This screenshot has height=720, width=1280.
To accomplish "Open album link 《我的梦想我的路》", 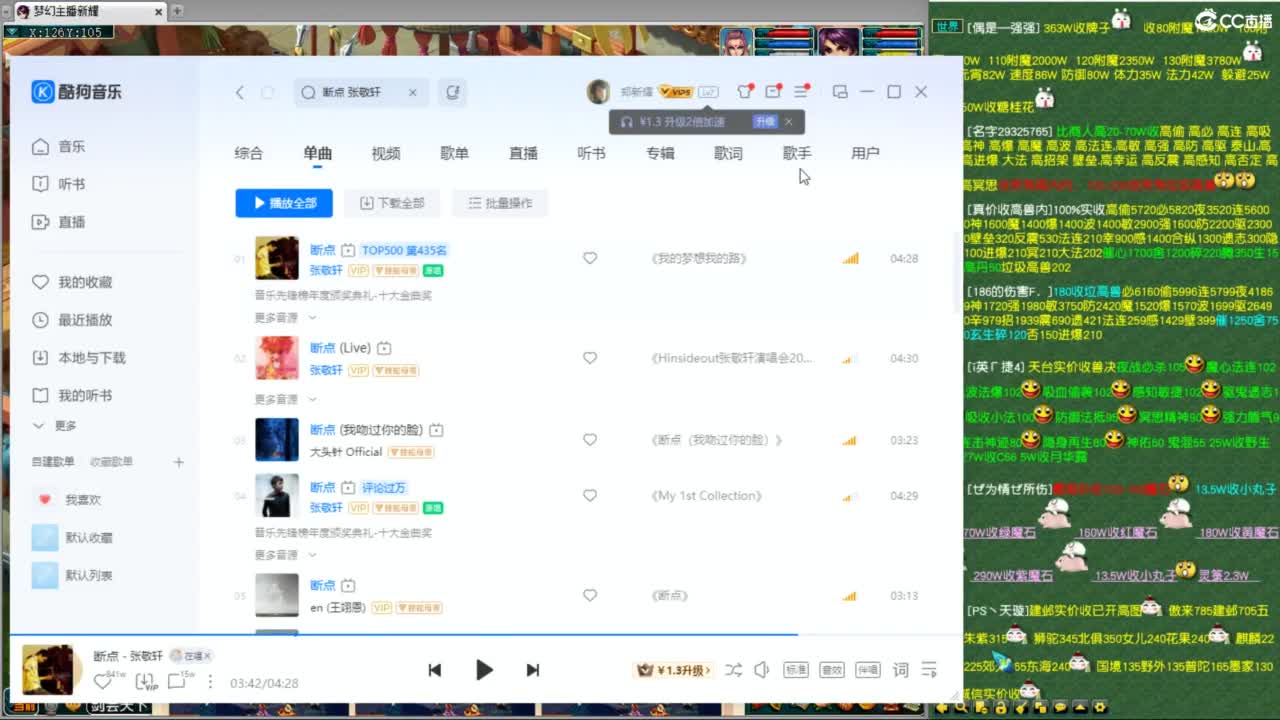I will (x=699, y=258).
